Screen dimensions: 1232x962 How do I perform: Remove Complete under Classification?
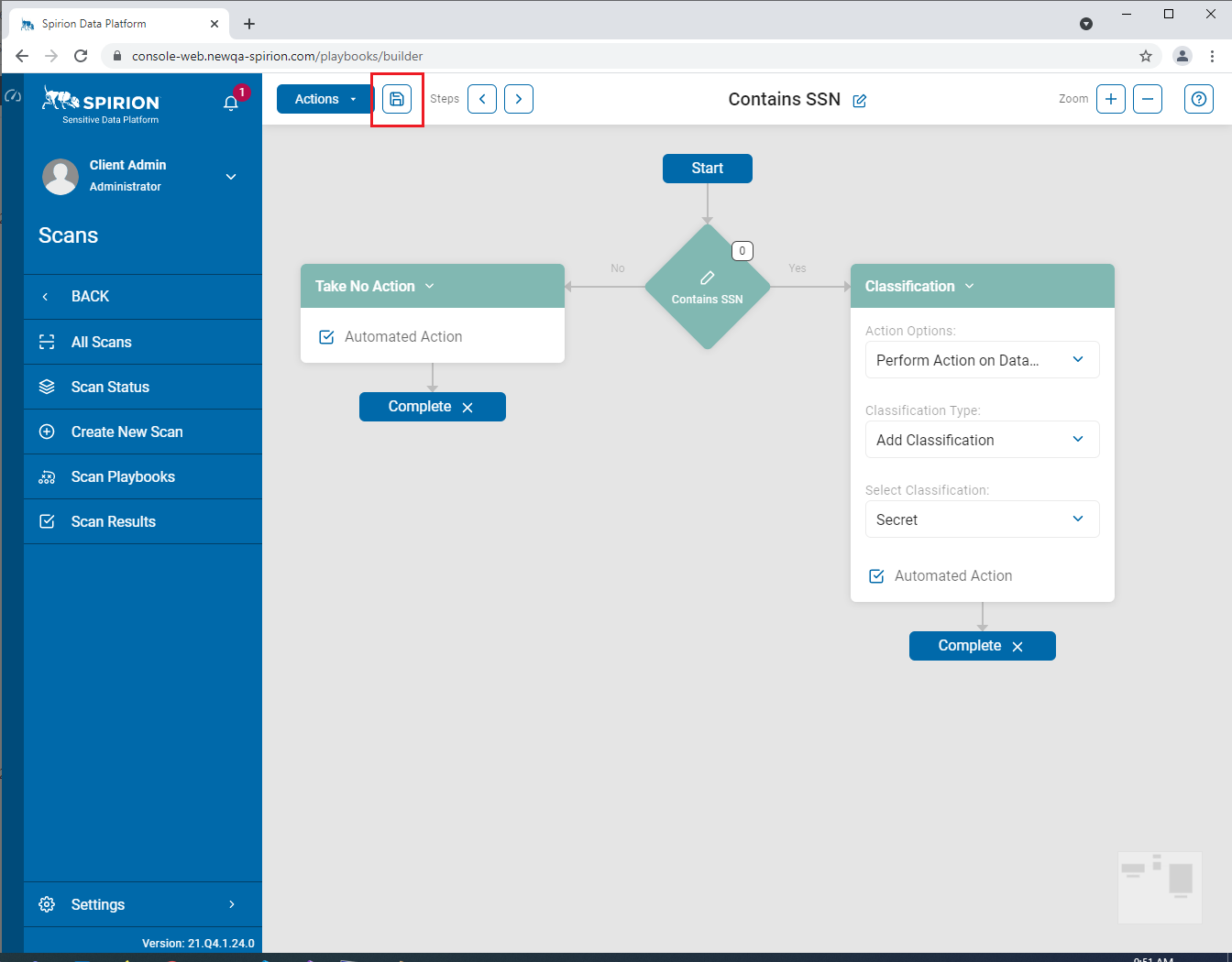tap(1017, 647)
